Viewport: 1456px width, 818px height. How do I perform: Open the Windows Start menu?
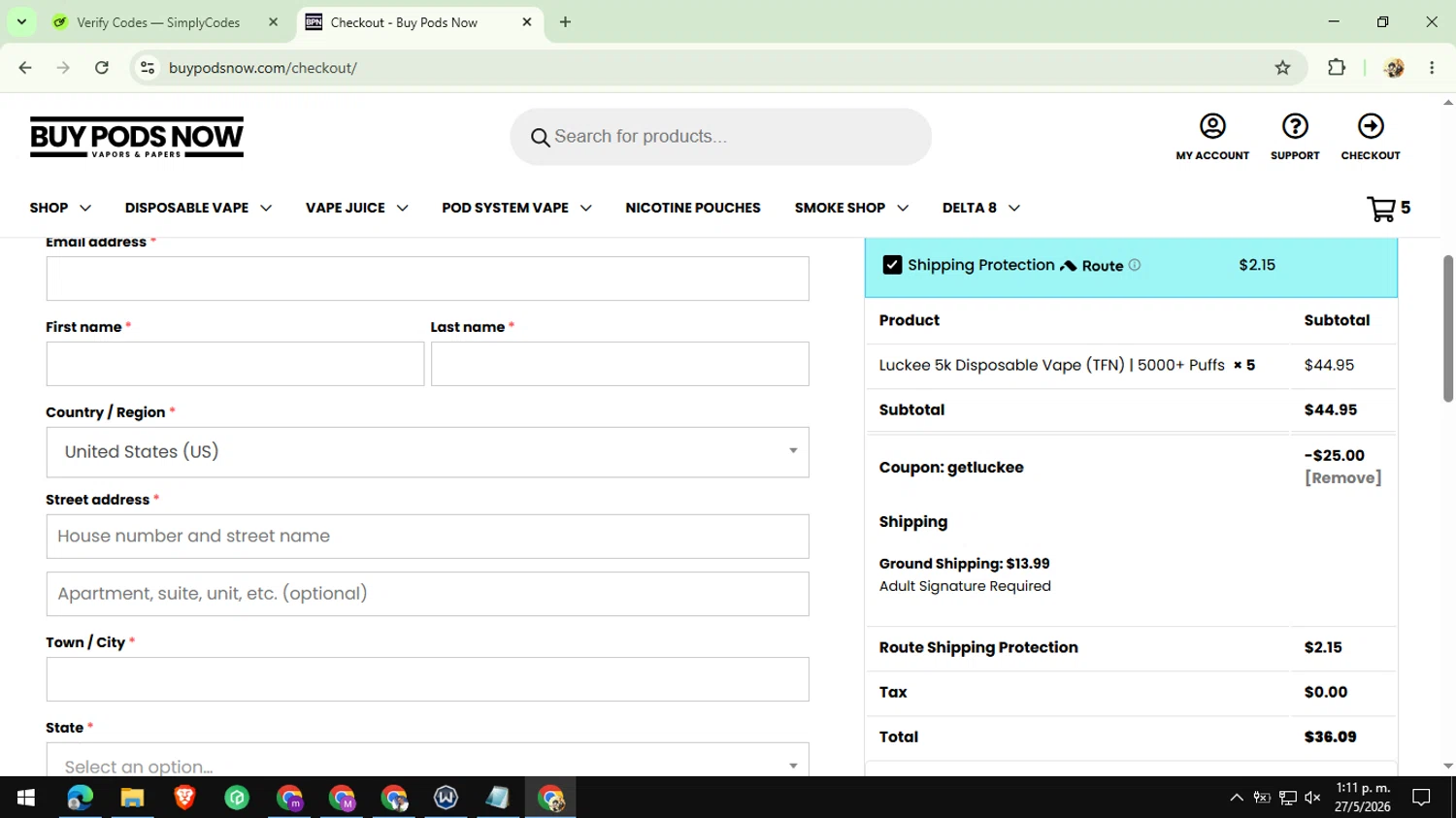pyautogui.click(x=26, y=798)
